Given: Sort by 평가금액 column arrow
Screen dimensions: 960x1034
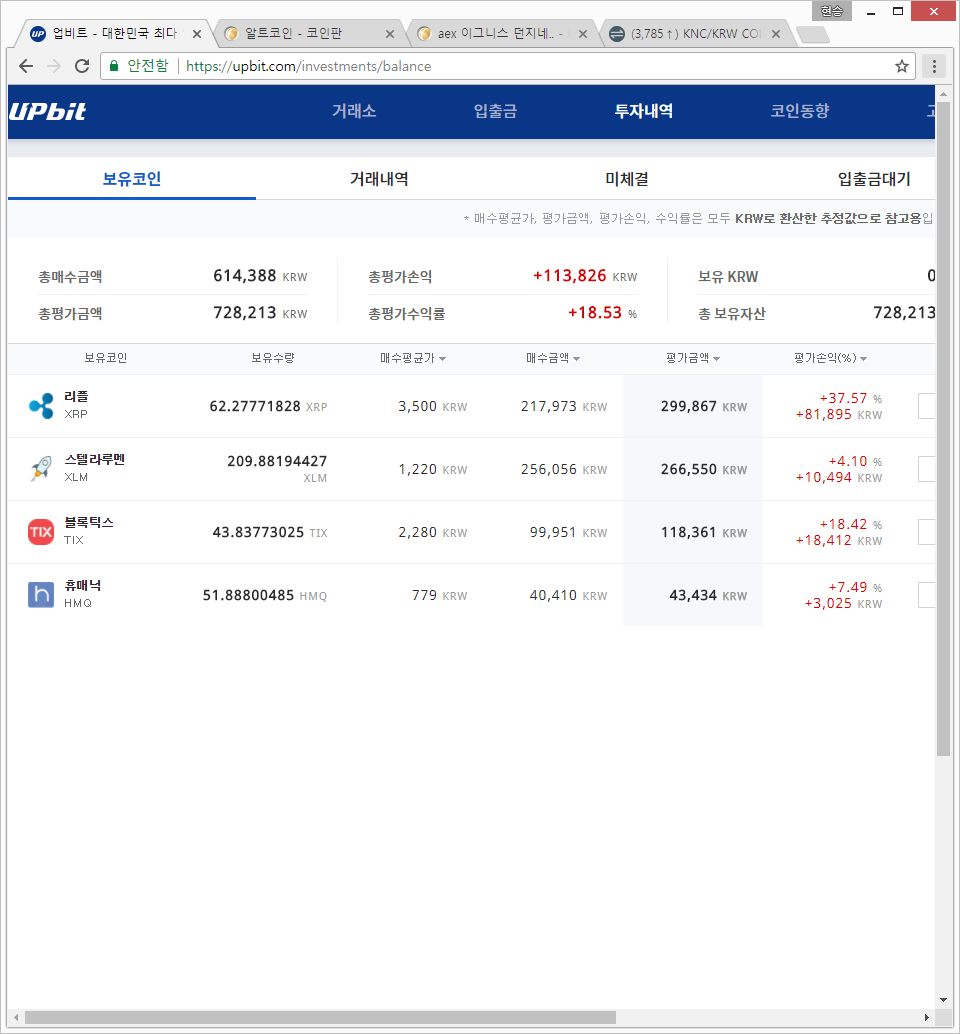Looking at the screenshot, I should pos(716,359).
